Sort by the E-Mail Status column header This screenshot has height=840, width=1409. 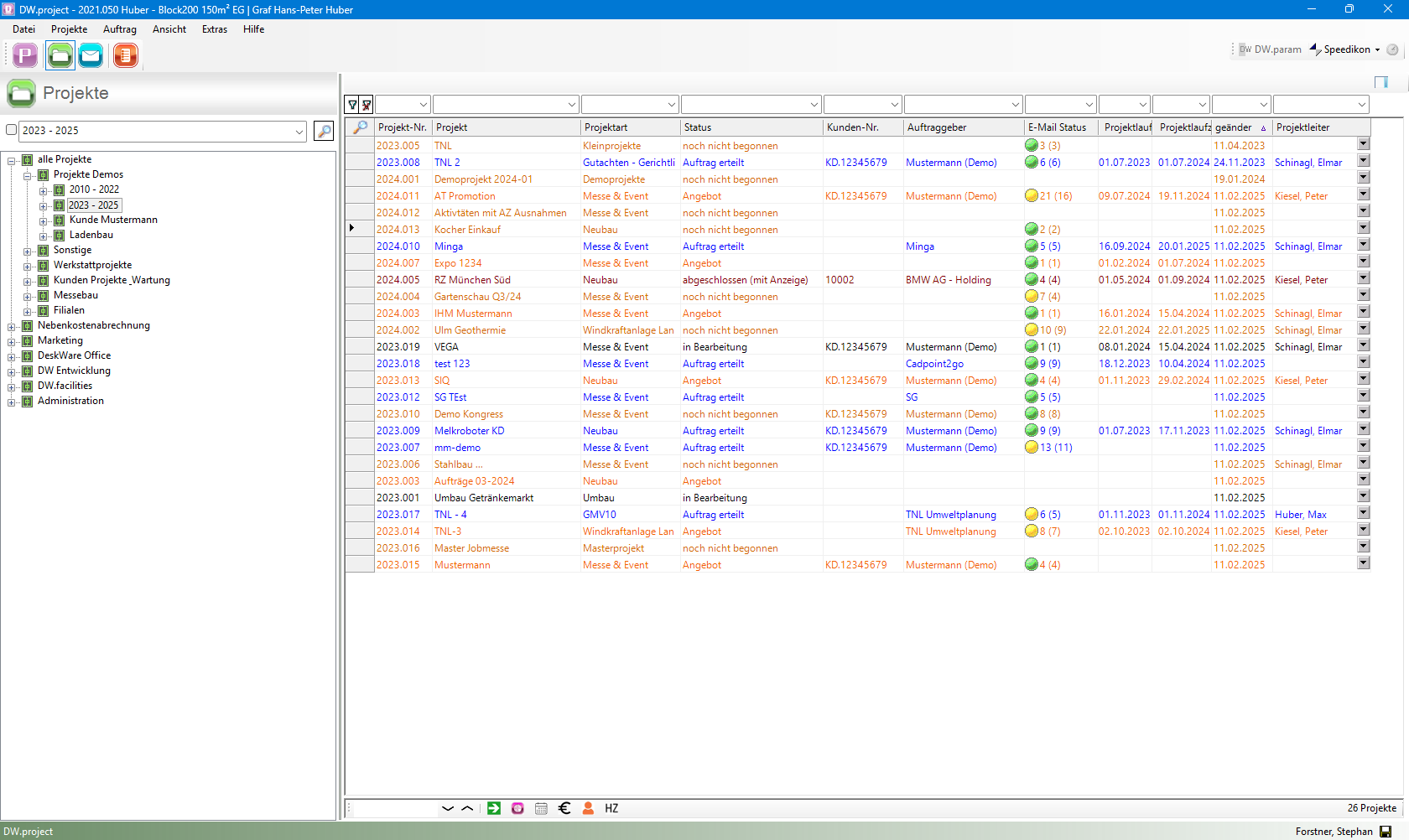1061,127
